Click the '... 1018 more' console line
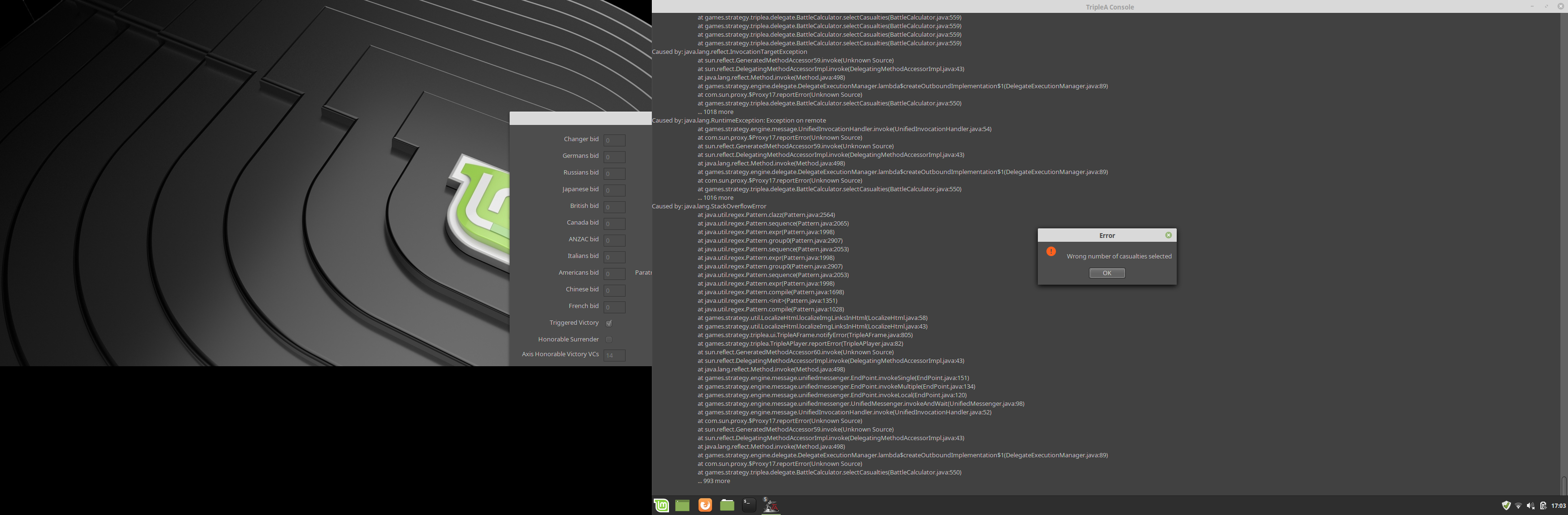Image resolution: width=1568 pixels, height=515 pixels. coord(715,112)
